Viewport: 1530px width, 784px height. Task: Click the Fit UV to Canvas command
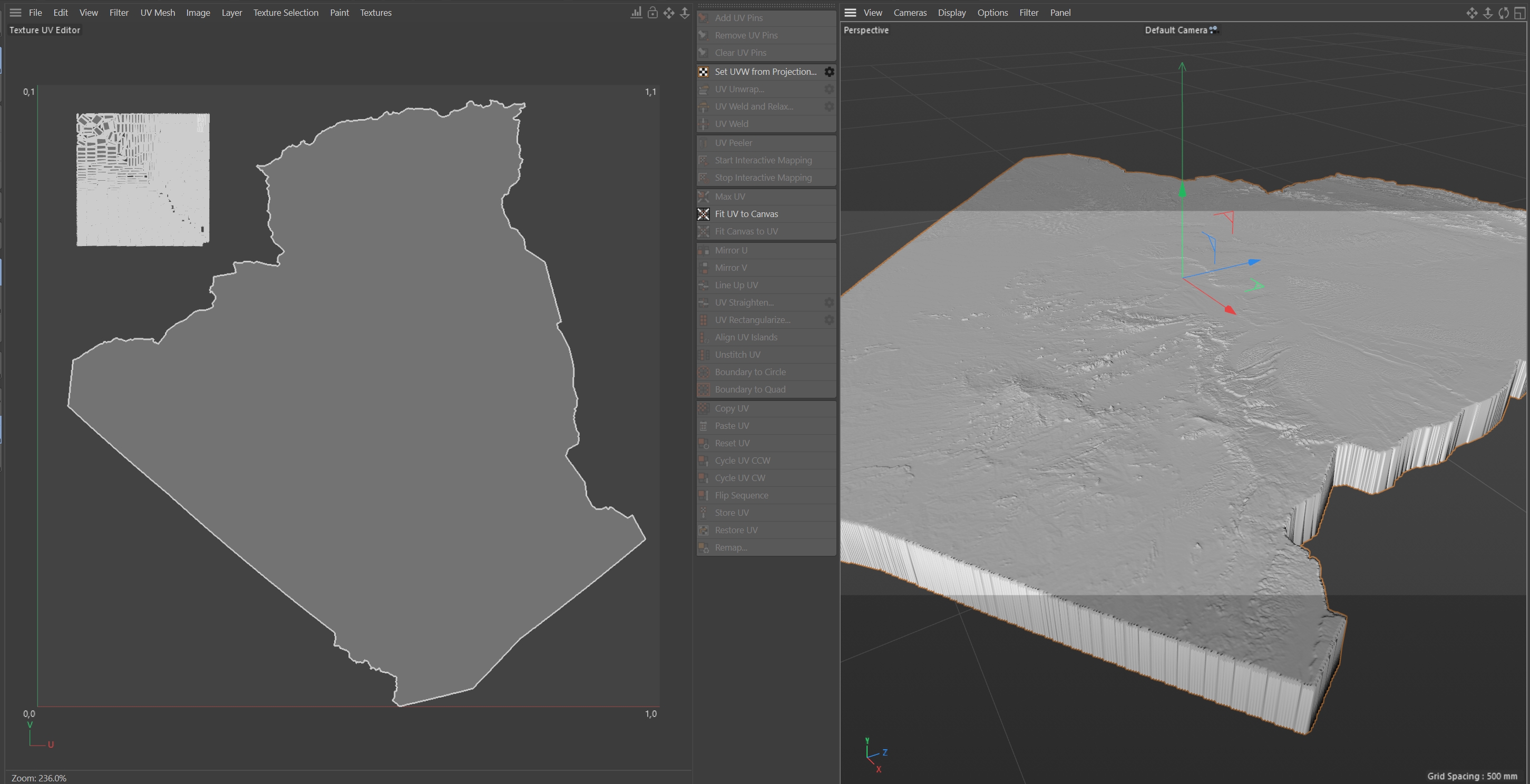point(746,214)
